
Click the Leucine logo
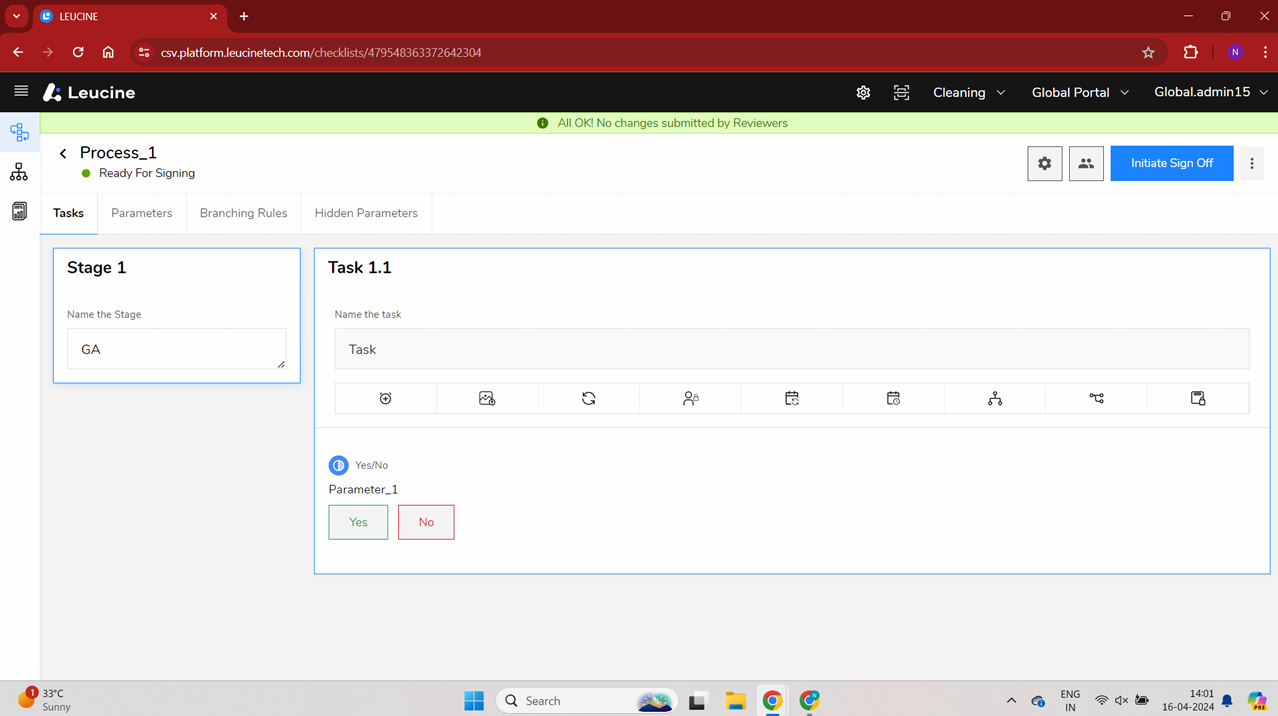[x=89, y=92]
